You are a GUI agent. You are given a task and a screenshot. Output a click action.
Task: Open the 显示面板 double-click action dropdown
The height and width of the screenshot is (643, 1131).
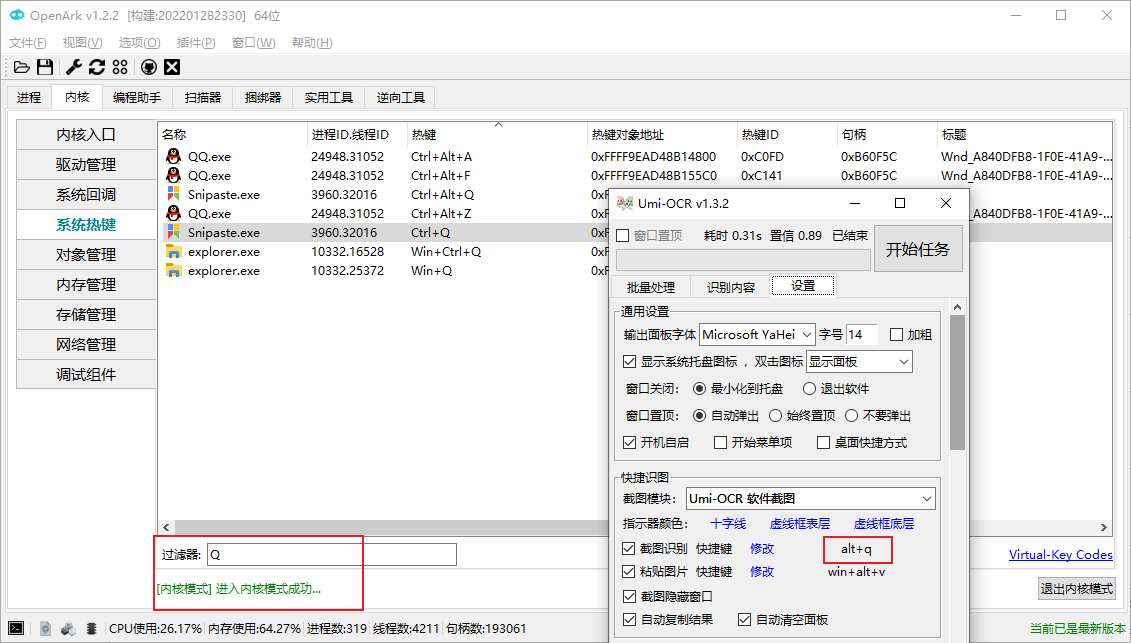pyautogui.click(x=859, y=362)
